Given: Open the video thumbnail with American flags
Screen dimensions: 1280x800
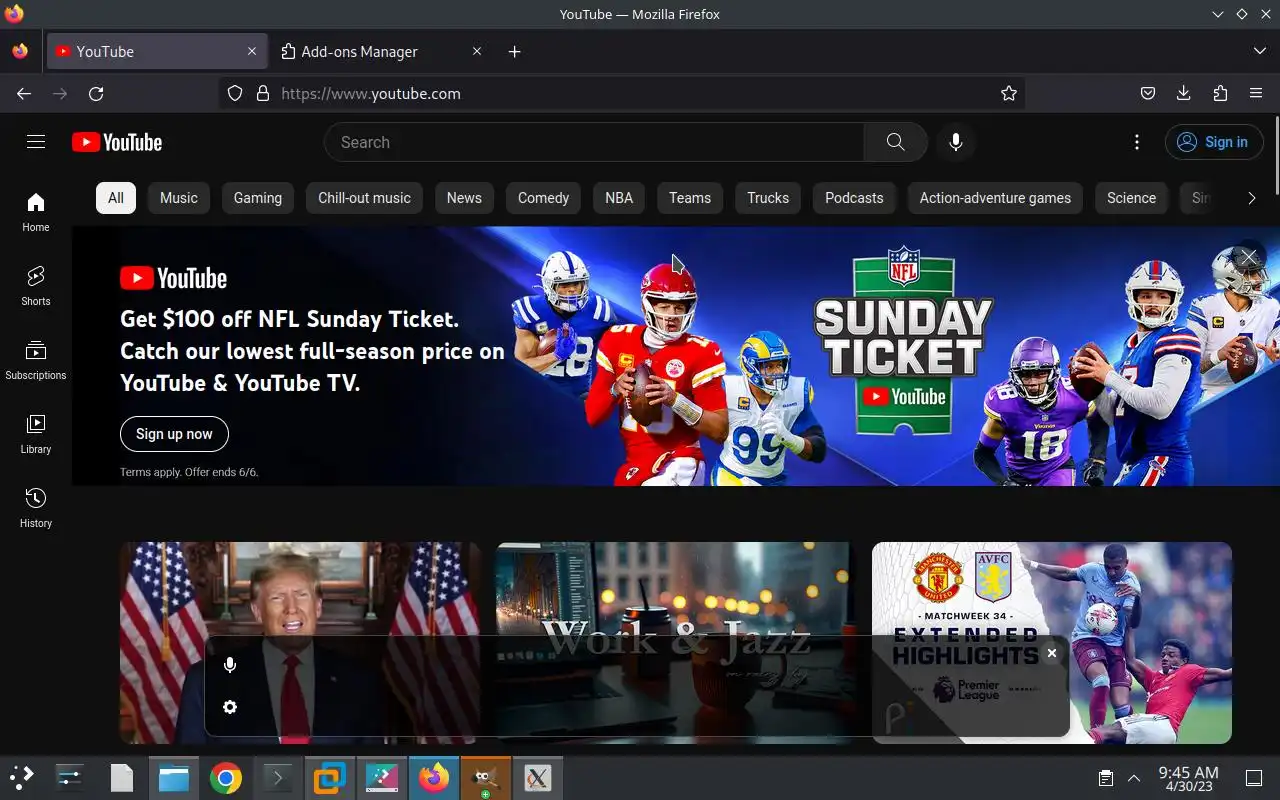Looking at the screenshot, I should pyautogui.click(x=300, y=643).
